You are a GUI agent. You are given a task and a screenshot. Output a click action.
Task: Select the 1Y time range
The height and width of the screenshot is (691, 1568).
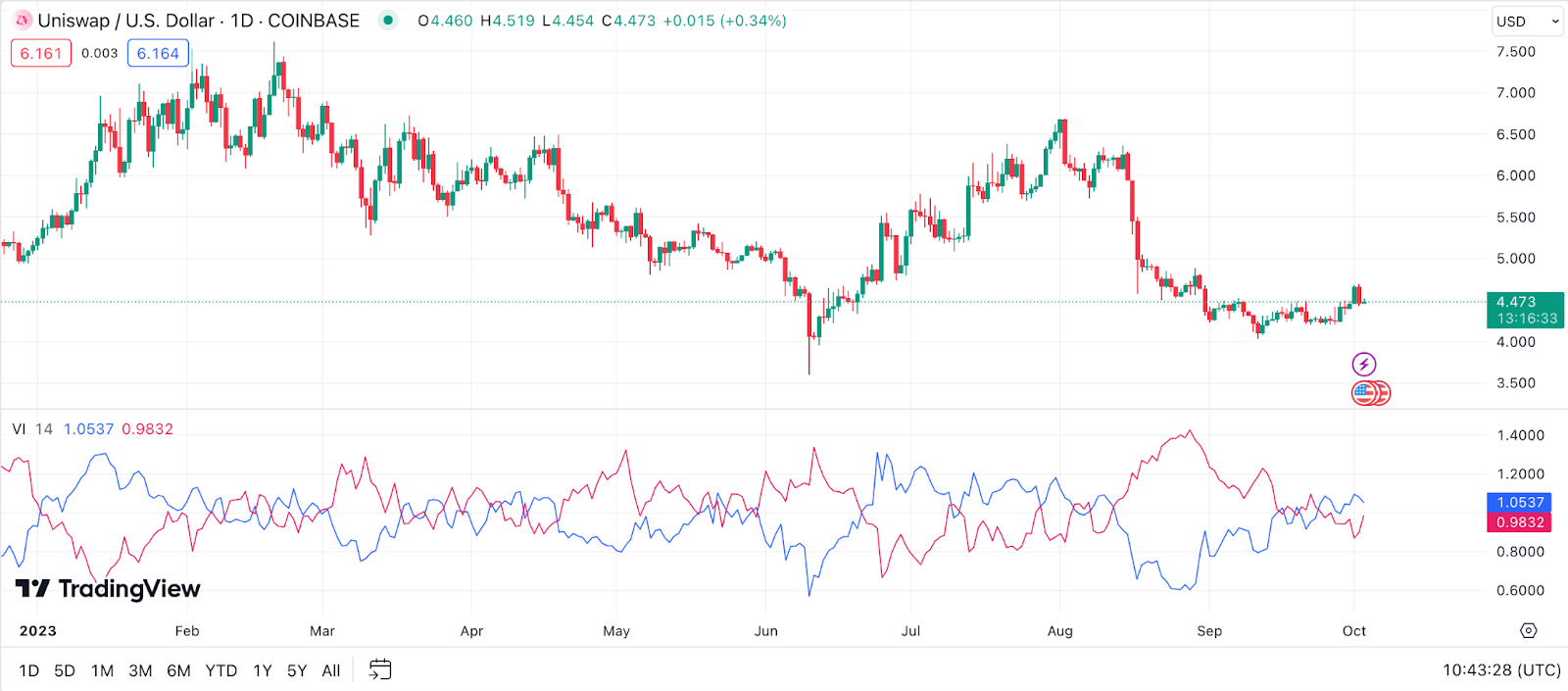click(263, 670)
